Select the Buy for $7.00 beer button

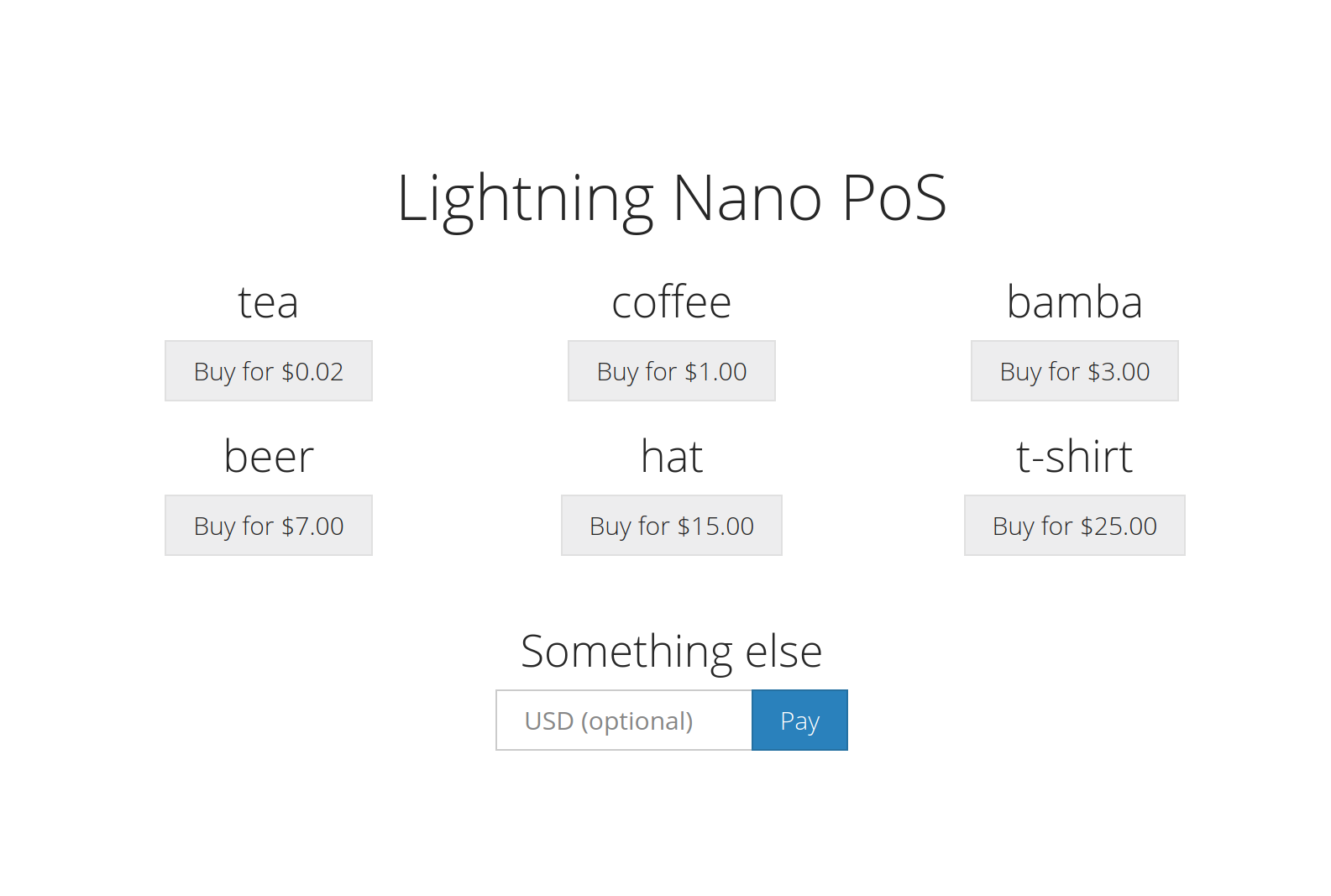269,525
